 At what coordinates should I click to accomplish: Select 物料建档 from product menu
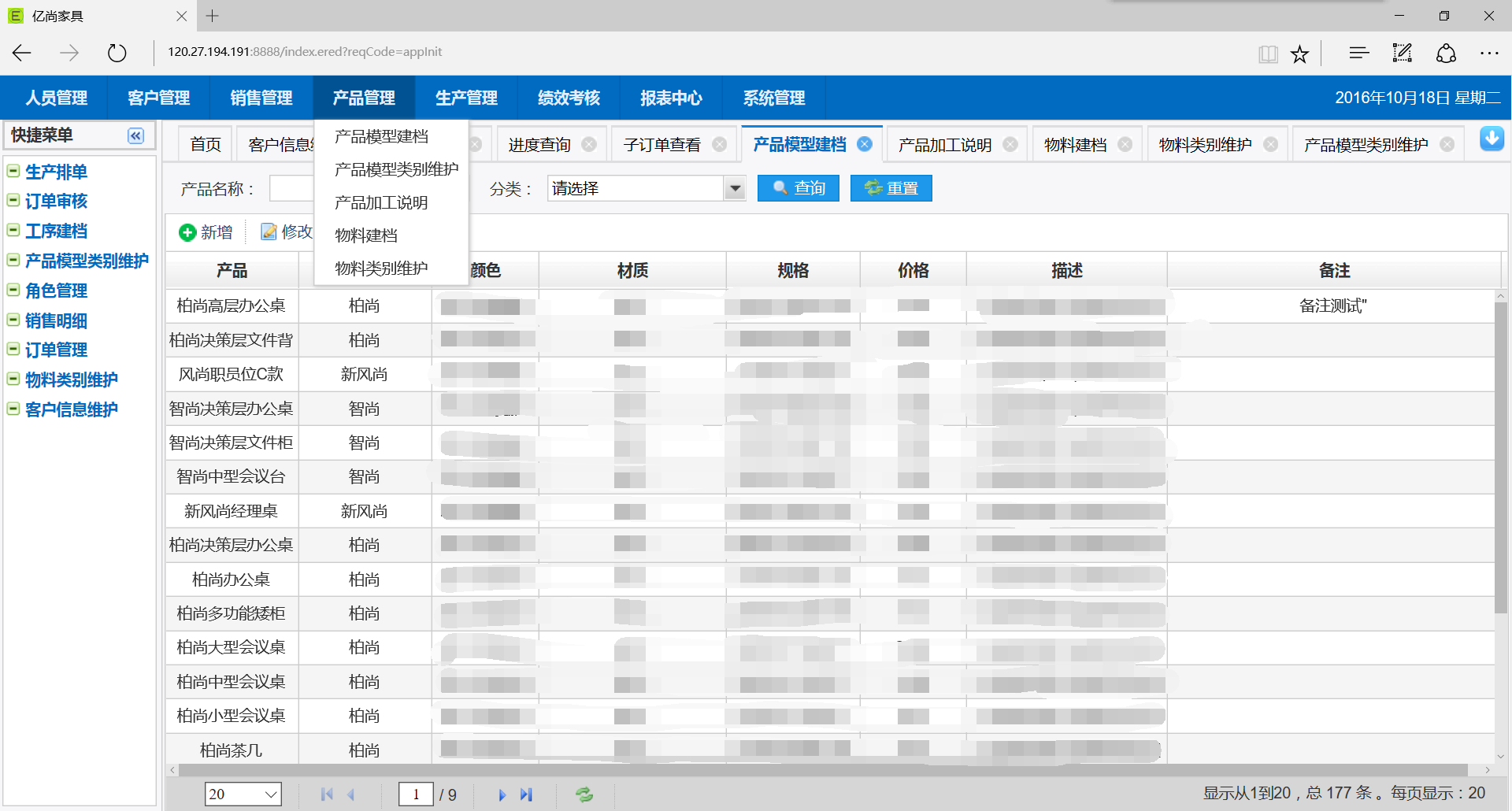pyautogui.click(x=366, y=235)
